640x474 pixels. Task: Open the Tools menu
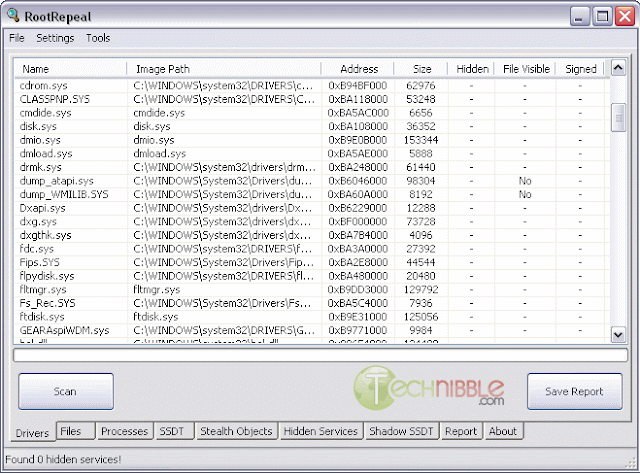(x=98, y=38)
